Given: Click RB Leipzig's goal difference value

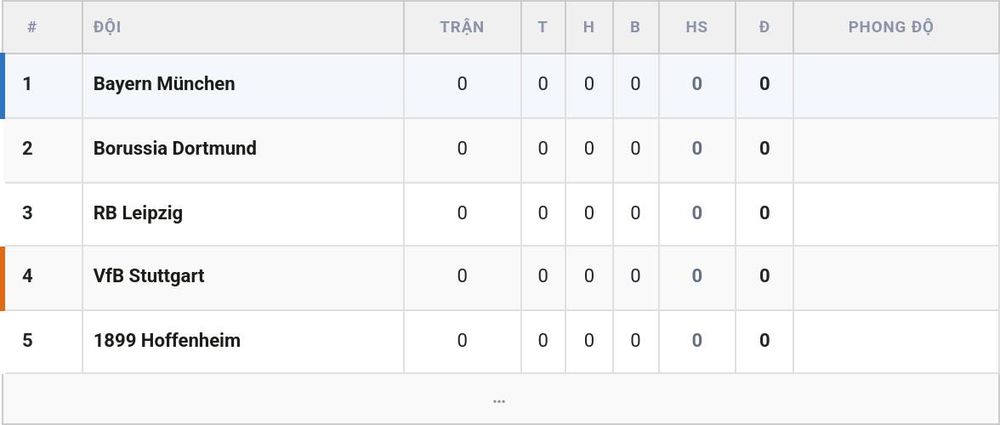Looking at the screenshot, I should tap(696, 212).
